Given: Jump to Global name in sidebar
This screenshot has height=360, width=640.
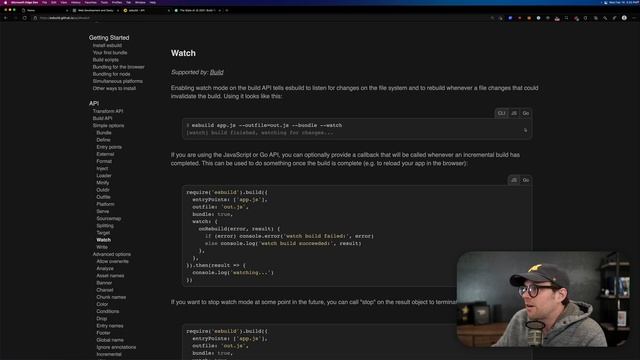Looking at the screenshot, I should pos(110,340).
